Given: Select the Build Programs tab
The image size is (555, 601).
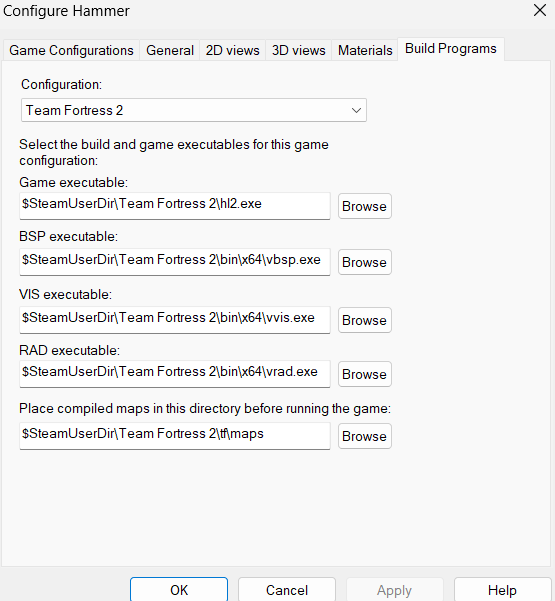Looking at the screenshot, I should 451,49.
